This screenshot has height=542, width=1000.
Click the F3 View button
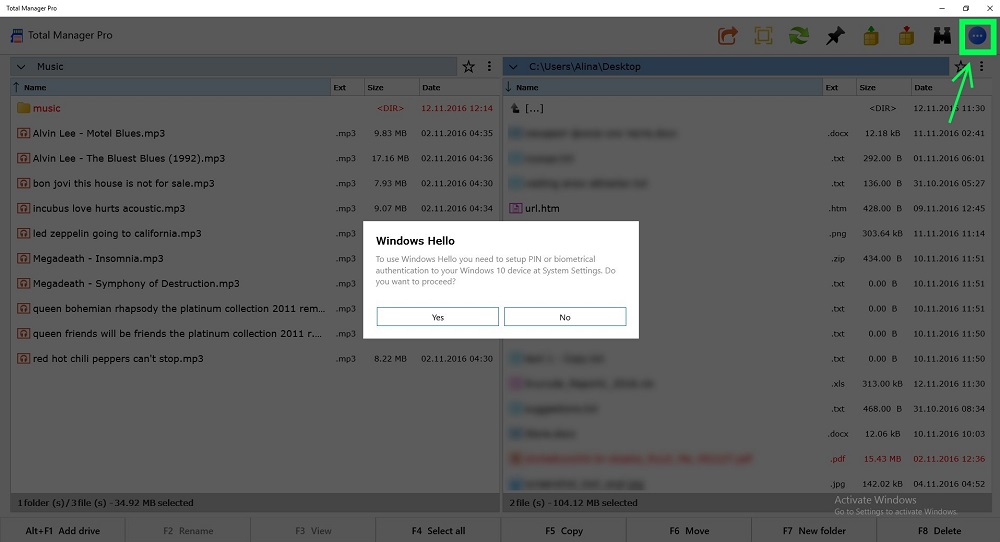click(313, 531)
